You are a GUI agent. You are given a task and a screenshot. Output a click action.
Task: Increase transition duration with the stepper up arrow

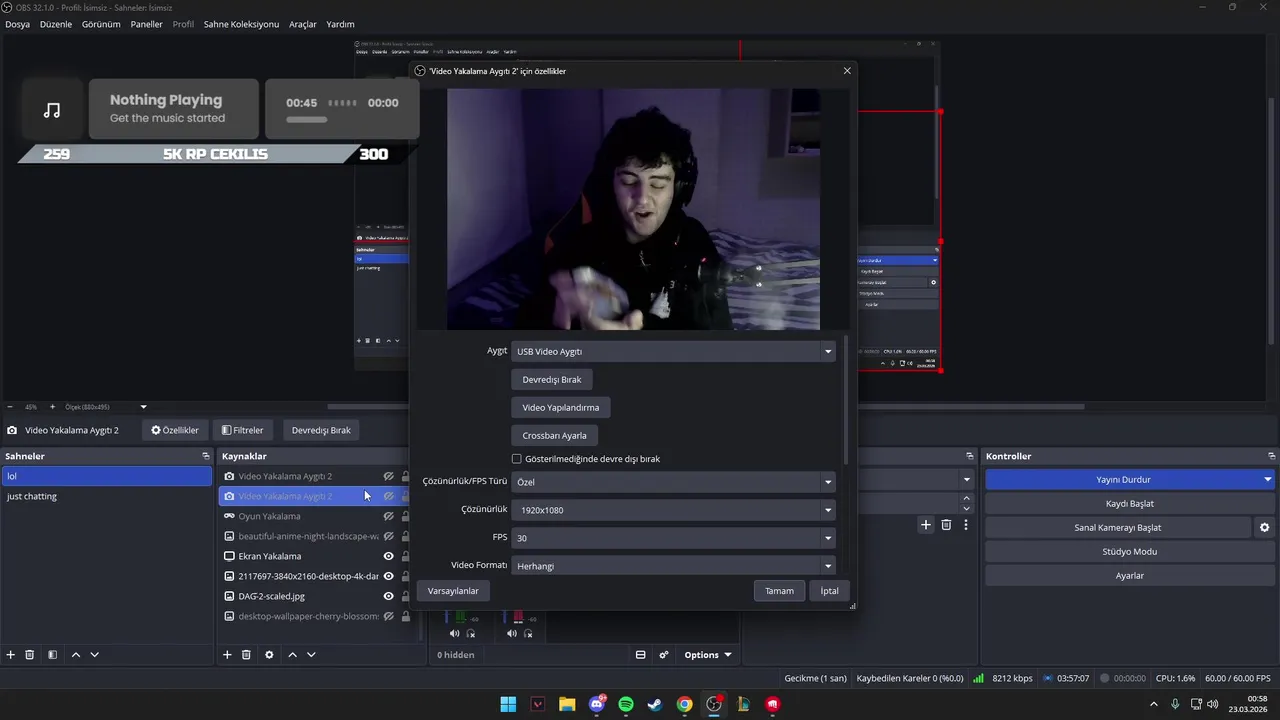[966, 498]
